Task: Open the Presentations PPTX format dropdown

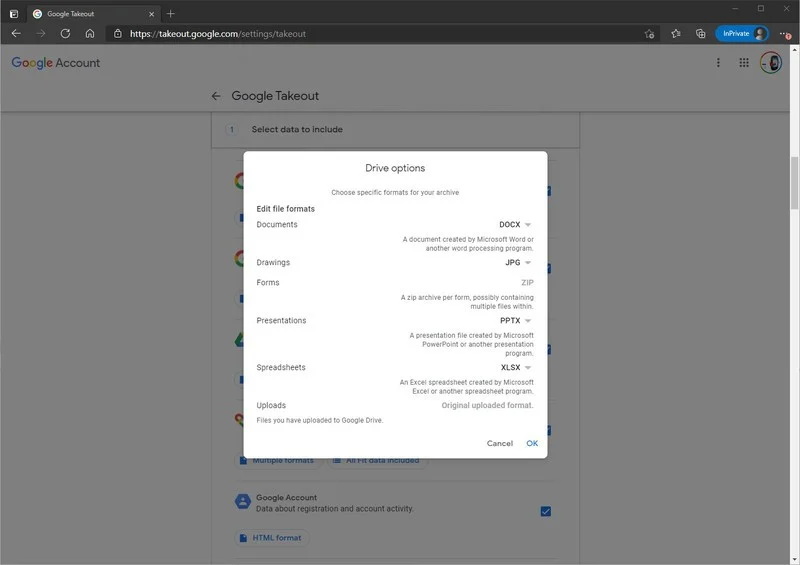Action: (x=516, y=321)
